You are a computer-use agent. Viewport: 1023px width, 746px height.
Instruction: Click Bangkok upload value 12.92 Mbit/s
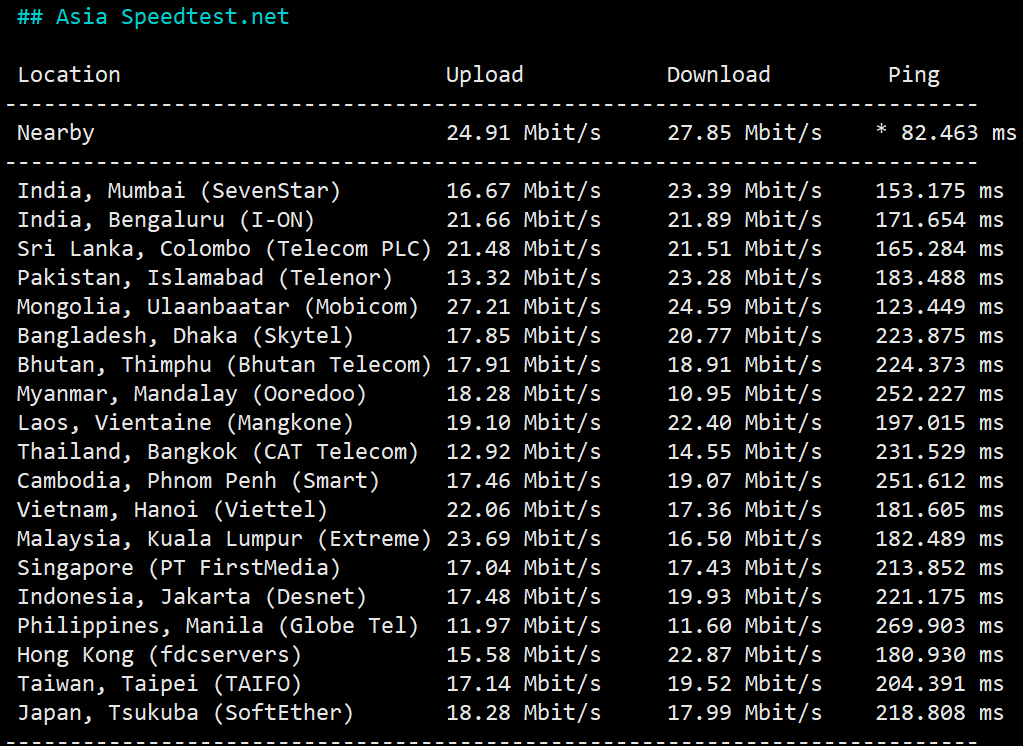pyautogui.click(x=523, y=452)
